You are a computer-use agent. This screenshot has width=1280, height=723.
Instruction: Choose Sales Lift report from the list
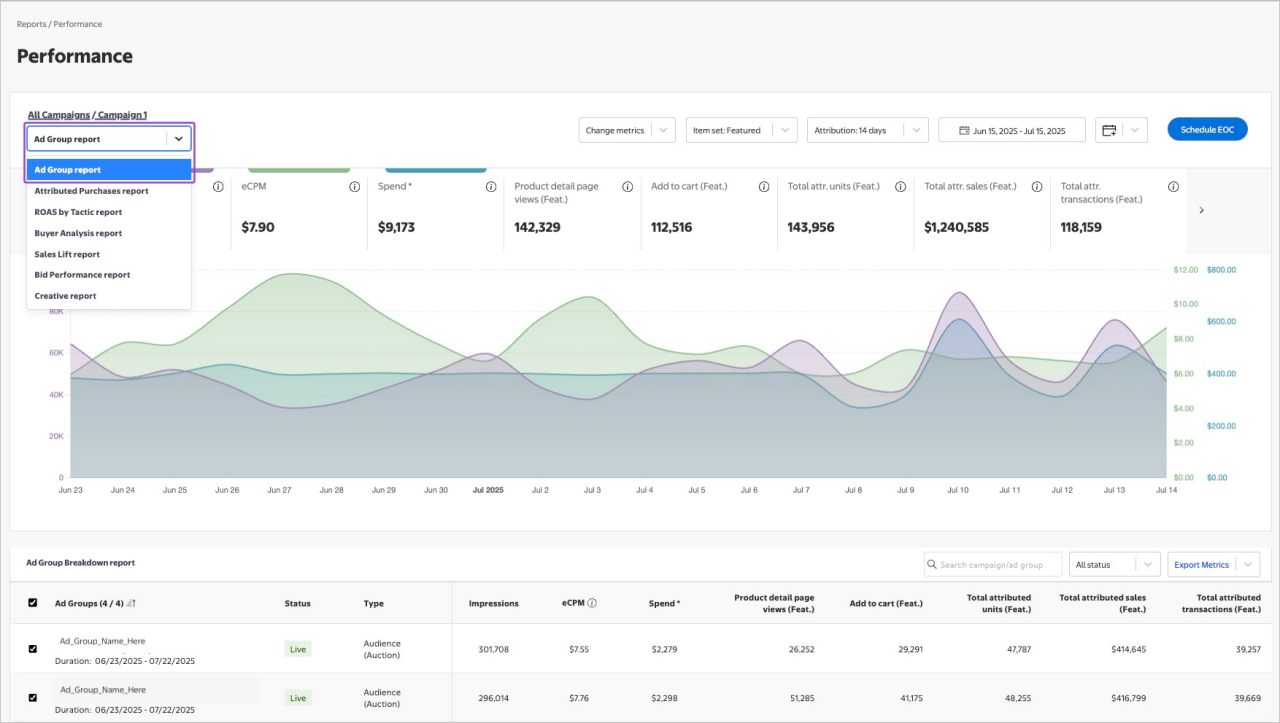67,254
